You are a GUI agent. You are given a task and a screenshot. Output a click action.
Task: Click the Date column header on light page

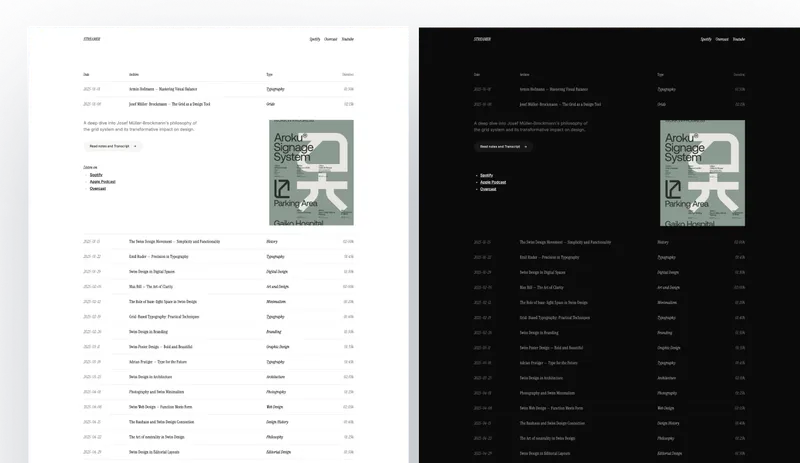click(x=87, y=75)
